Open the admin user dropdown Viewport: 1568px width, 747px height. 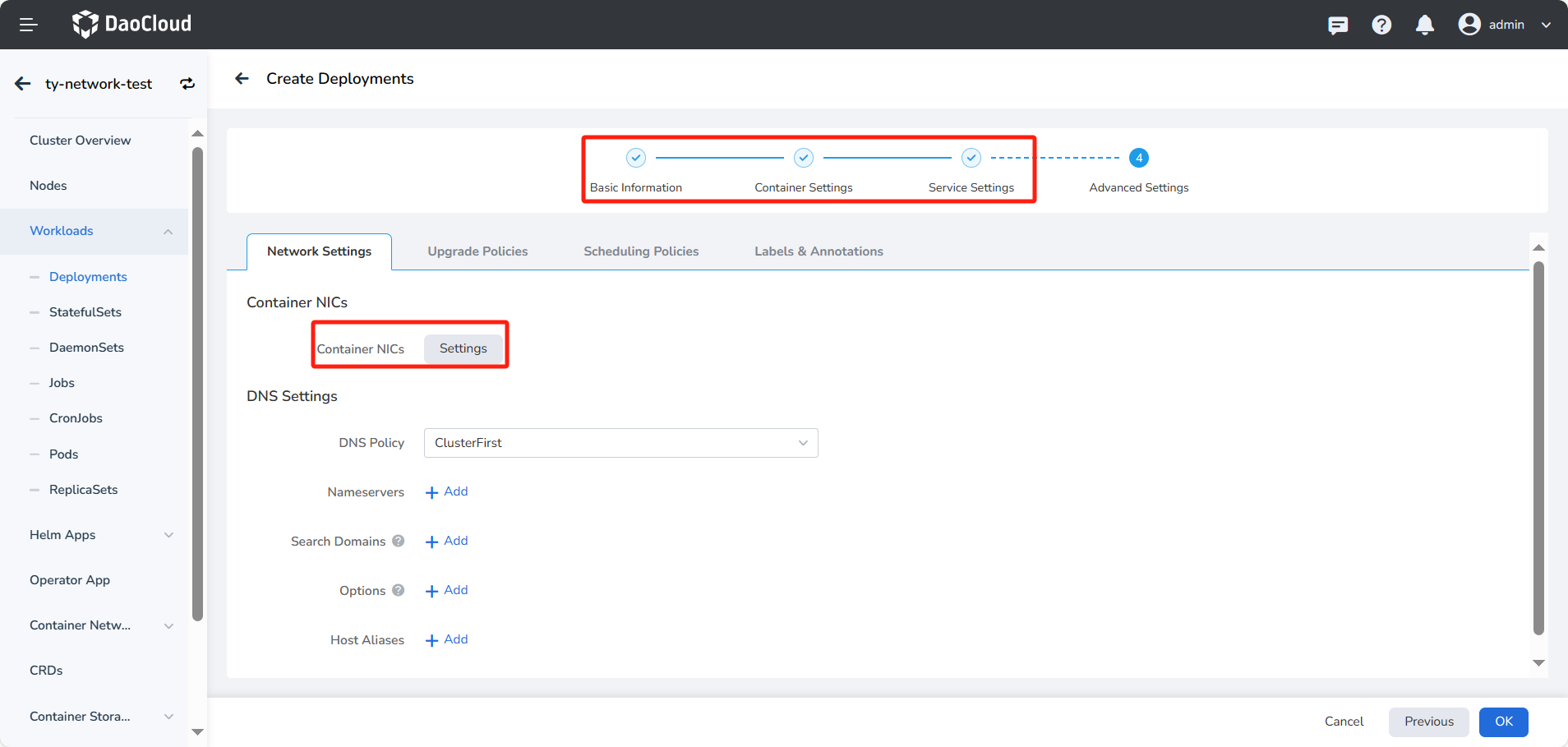point(1505,25)
